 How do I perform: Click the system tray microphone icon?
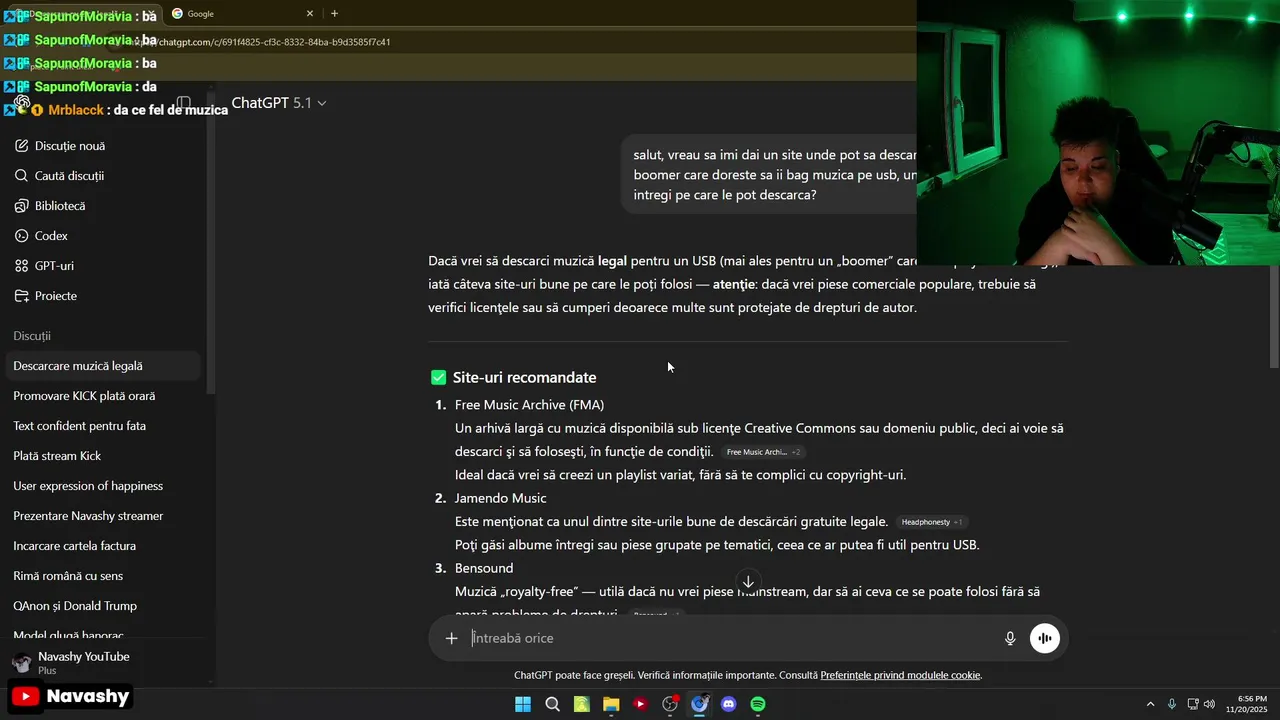(1171, 704)
